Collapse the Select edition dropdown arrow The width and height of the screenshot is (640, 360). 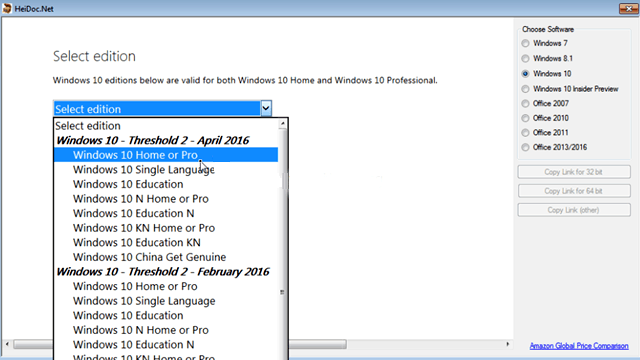[x=266, y=109]
